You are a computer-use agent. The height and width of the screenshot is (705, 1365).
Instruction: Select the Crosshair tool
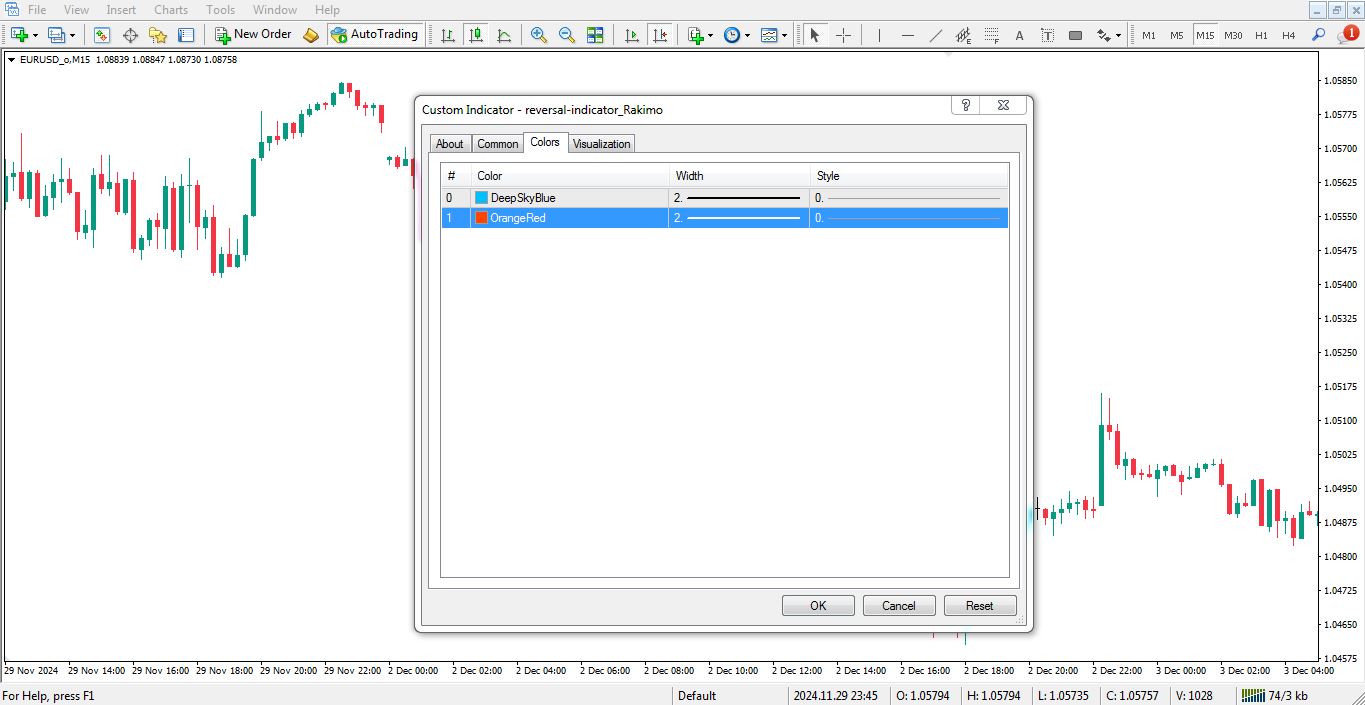click(843, 35)
